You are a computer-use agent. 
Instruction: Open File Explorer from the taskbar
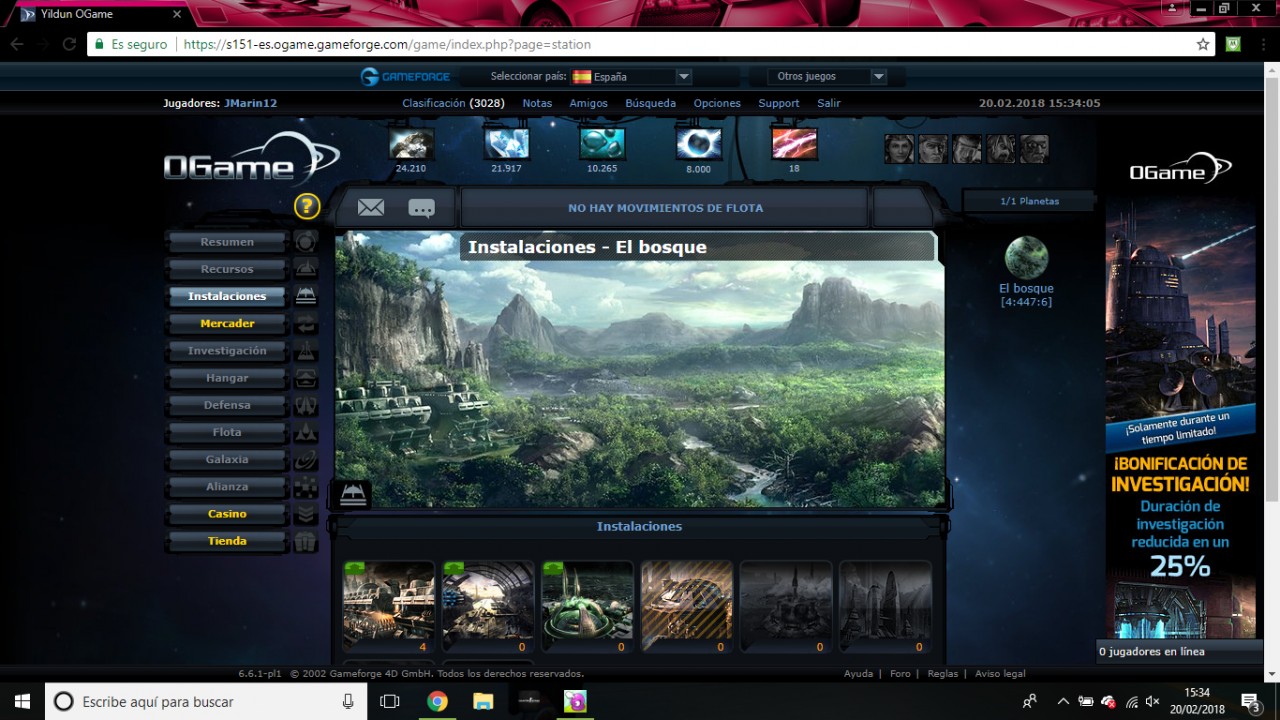482,701
